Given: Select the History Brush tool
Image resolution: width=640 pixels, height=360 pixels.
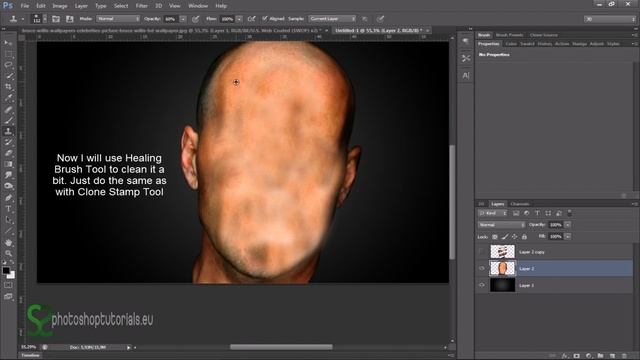Looking at the screenshot, I should 8,142.
